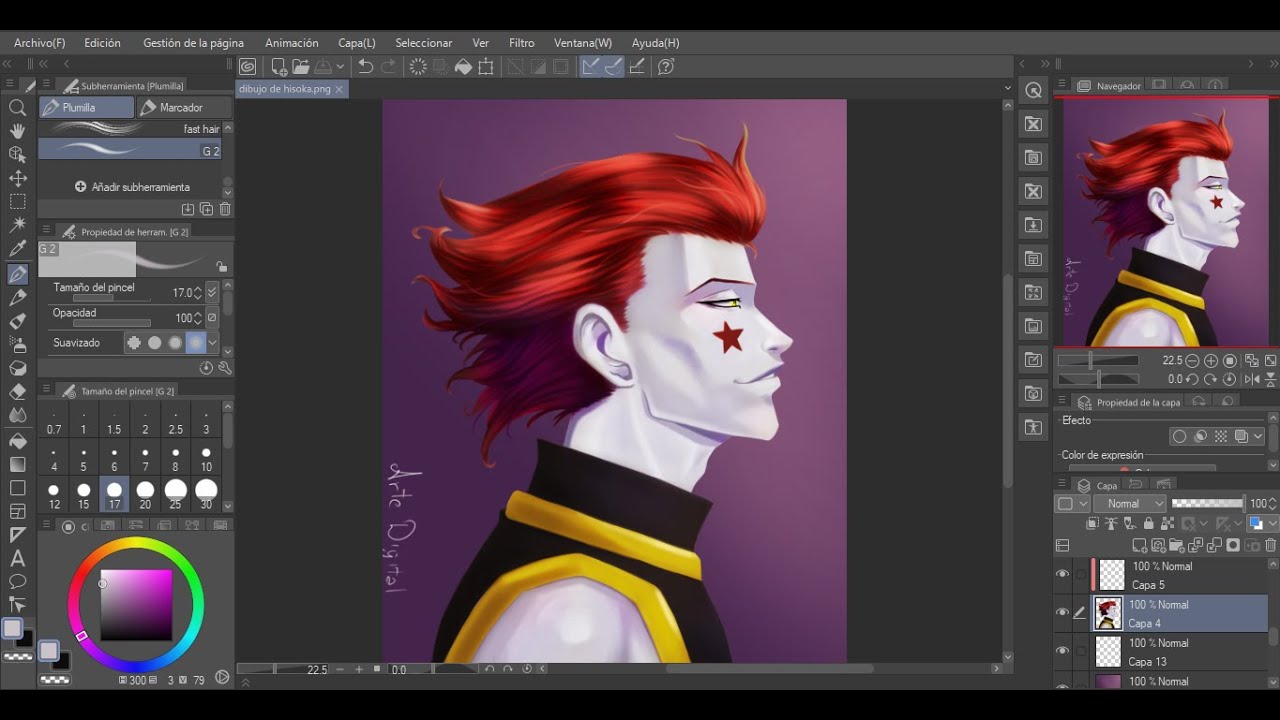Select the Hand move-view tool
This screenshot has width=1280, height=720.
tap(17, 131)
